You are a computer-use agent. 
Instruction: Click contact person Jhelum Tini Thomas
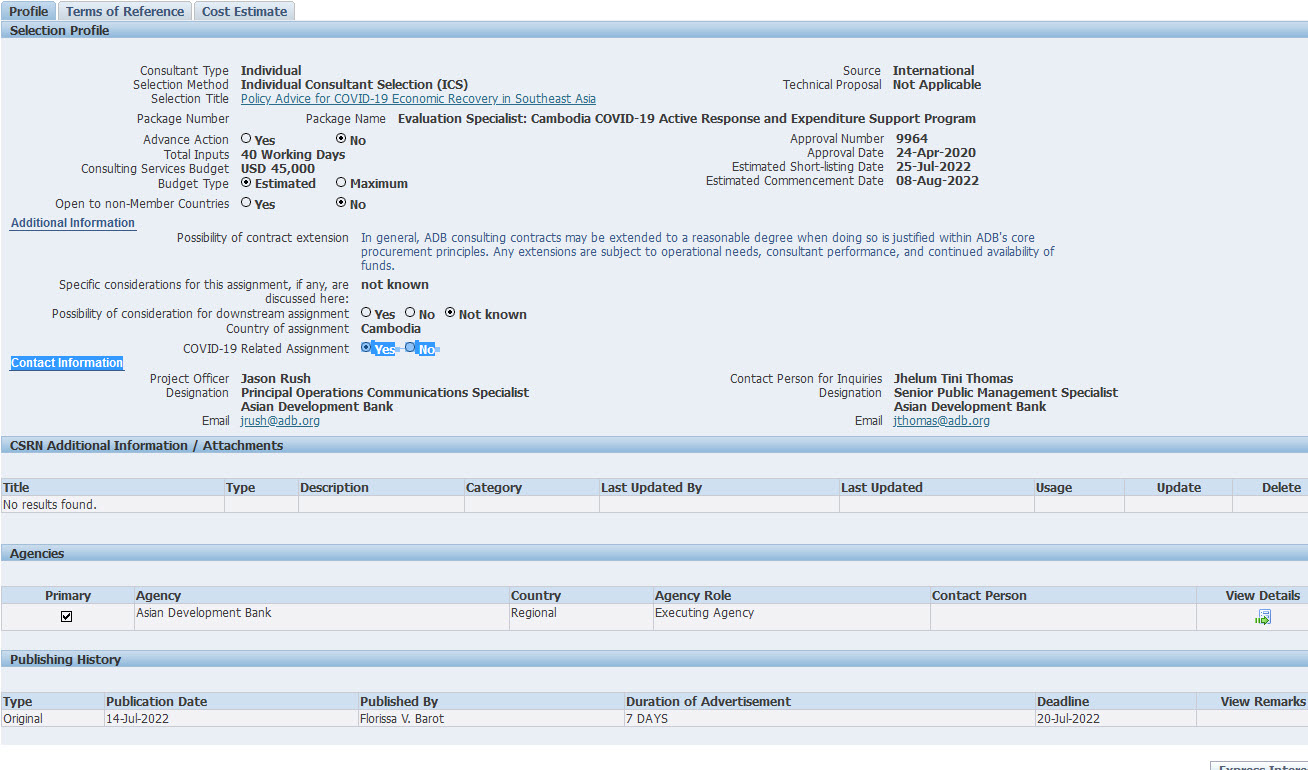[x=954, y=379]
